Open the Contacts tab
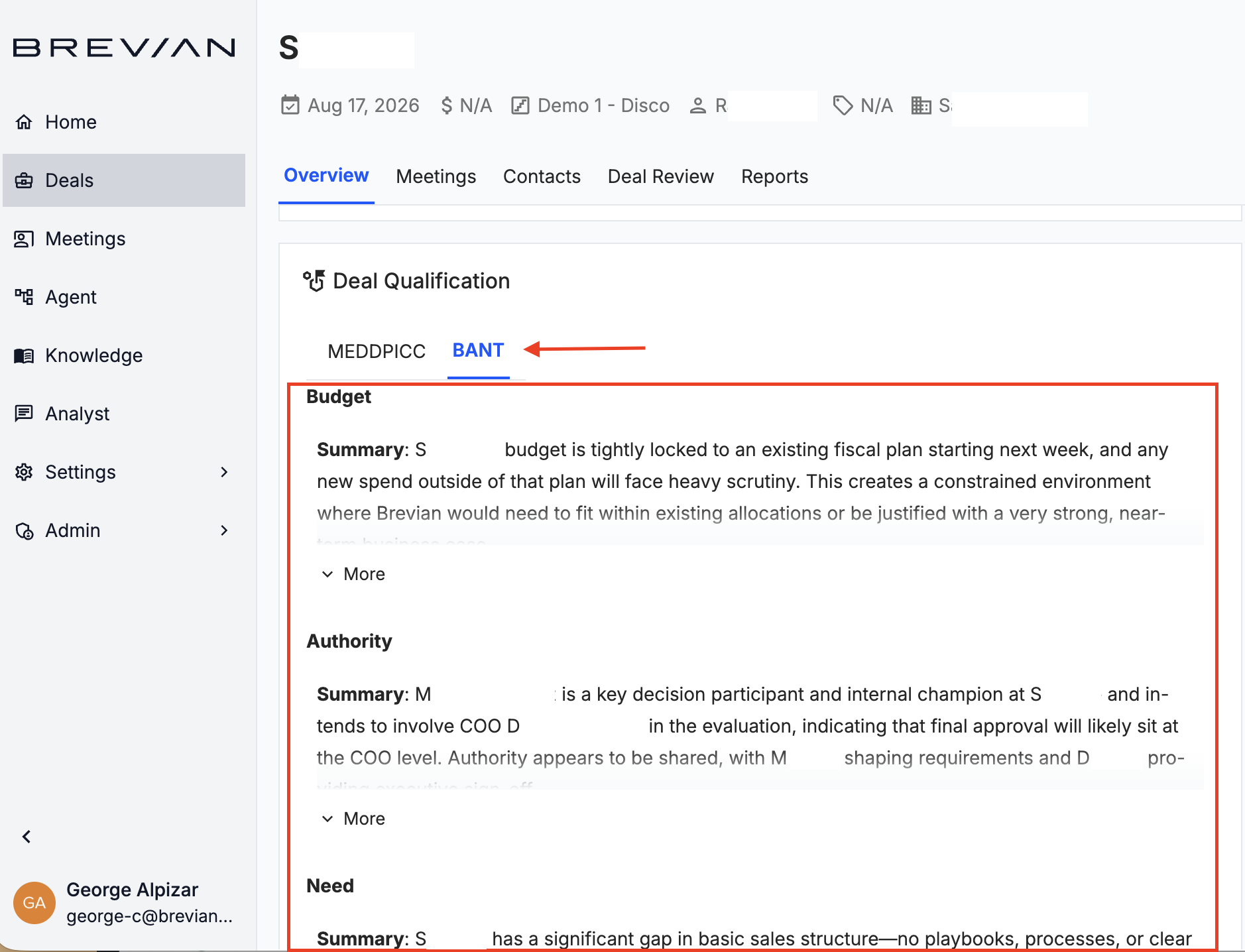This screenshot has height=952, width=1245. 542,176
